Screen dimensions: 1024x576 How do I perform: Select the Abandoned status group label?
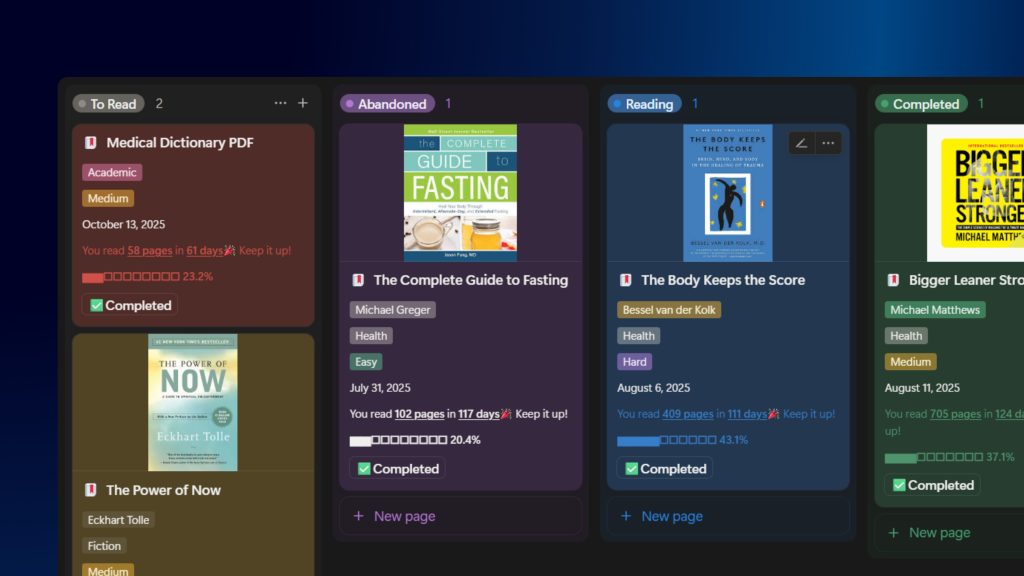[386, 104]
